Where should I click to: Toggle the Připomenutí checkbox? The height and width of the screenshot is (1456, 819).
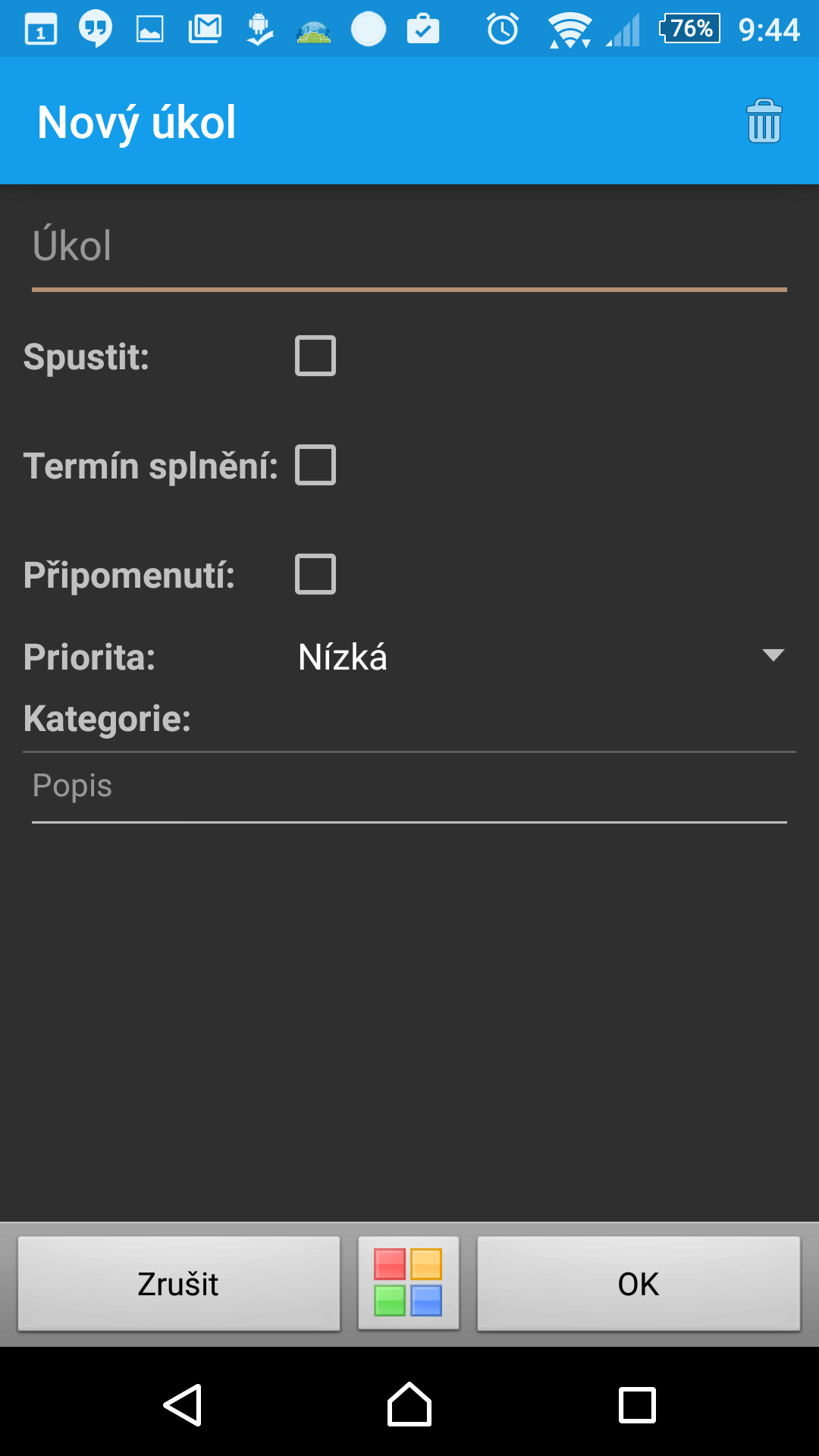click(x=315, y=574)
